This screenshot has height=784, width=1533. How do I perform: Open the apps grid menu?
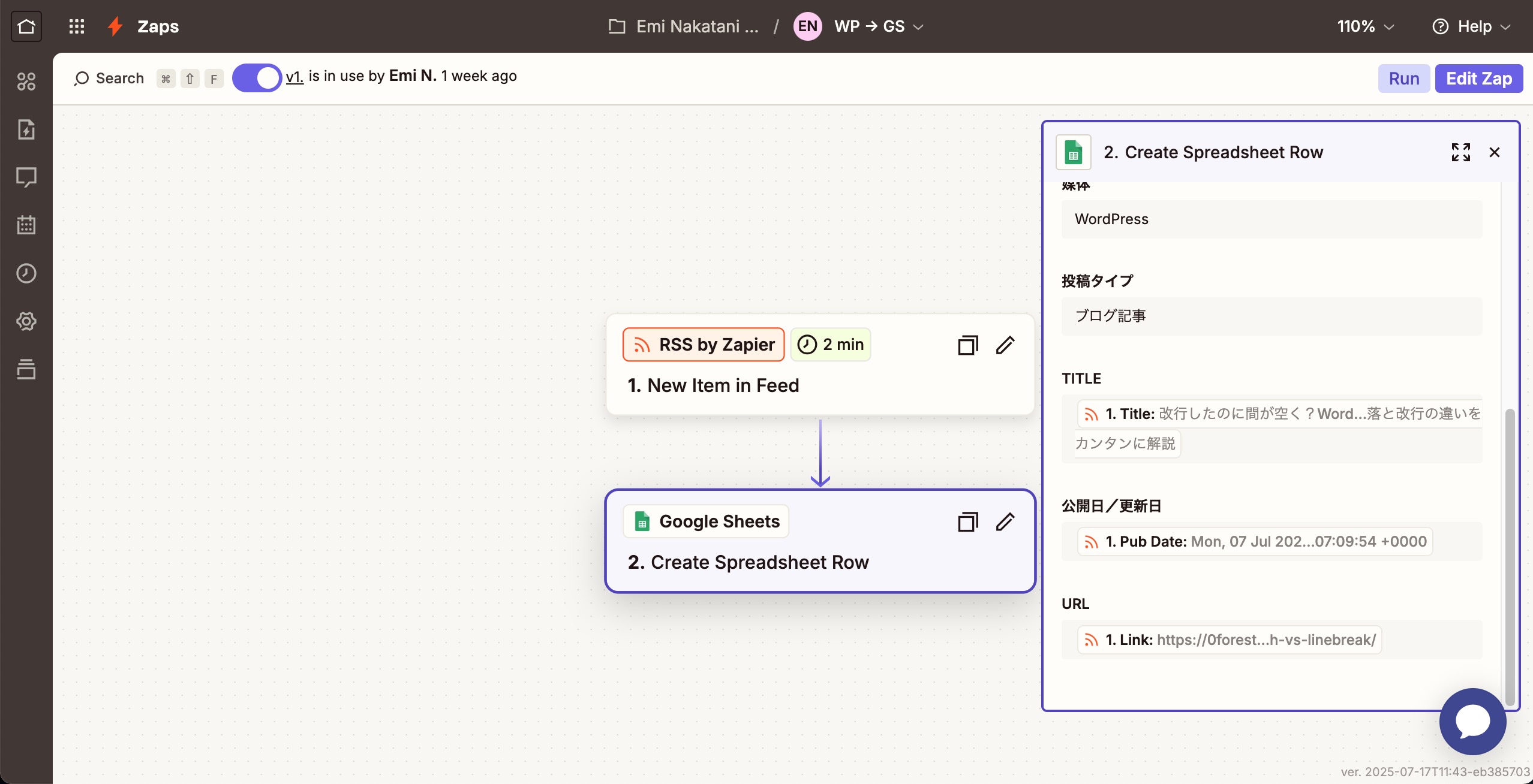[x=76, y=26]
